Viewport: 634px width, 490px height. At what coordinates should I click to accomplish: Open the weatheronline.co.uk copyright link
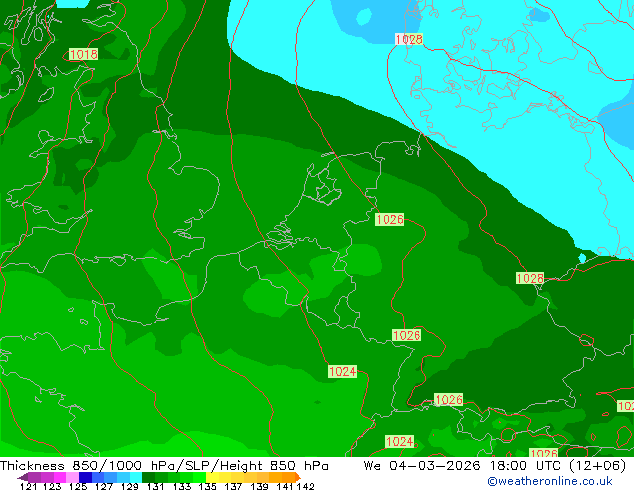tap(550, 481)
